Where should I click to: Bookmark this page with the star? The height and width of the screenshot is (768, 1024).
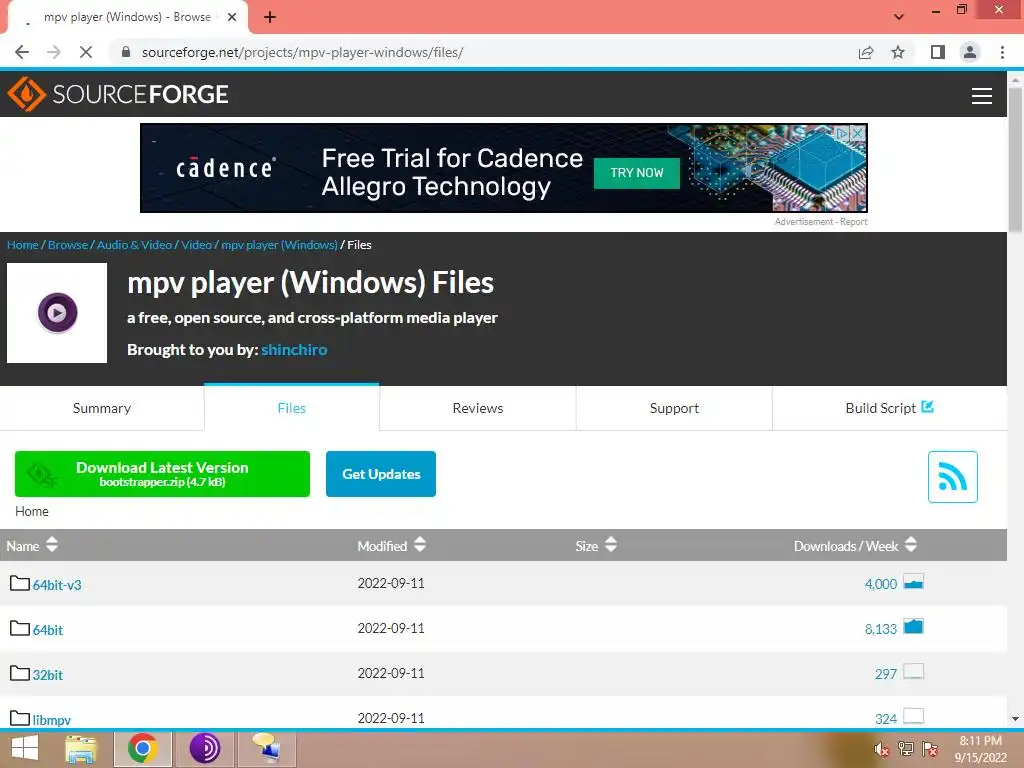[898, 52]
